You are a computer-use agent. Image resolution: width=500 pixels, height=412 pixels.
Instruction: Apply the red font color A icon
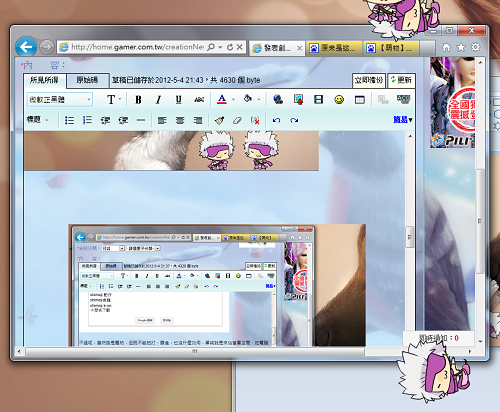point(222,99)
